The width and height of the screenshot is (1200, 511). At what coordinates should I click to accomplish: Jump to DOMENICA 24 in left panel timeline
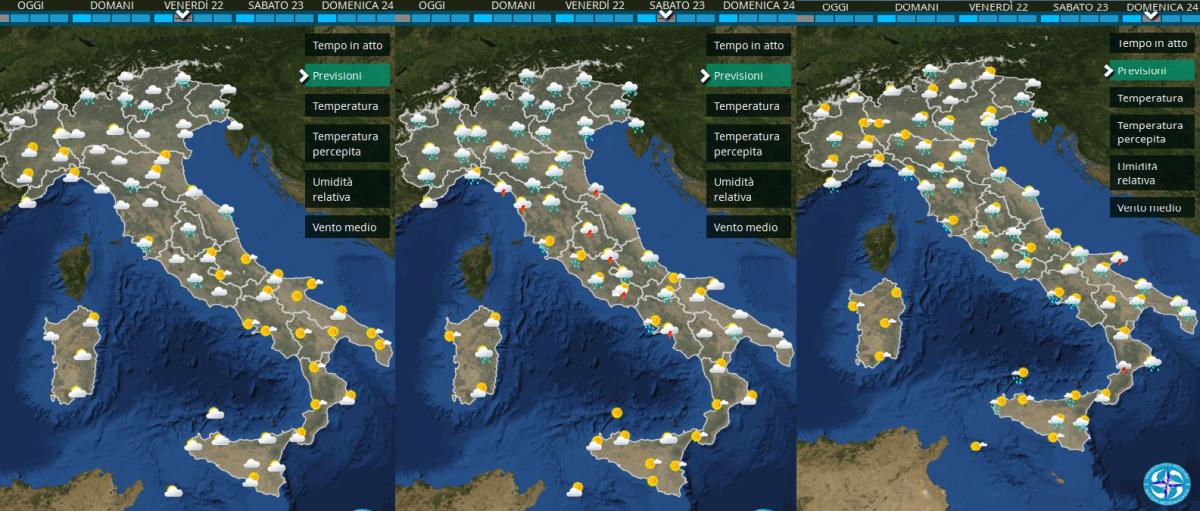pyautogui.click(x=358, y=6)
